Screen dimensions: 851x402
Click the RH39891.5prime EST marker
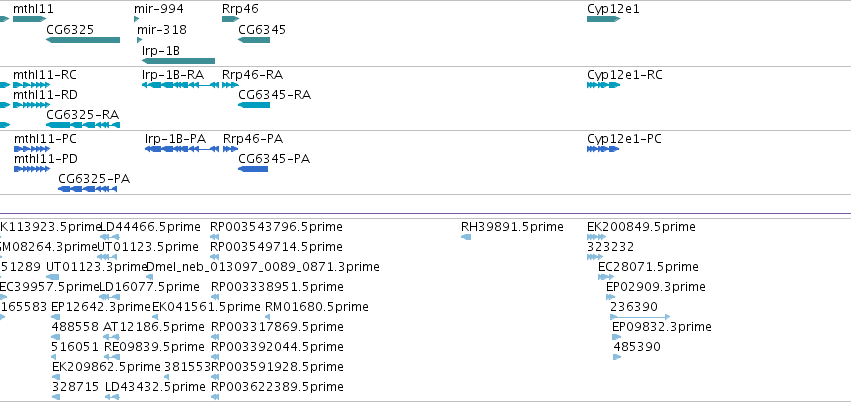click(466, 237)
